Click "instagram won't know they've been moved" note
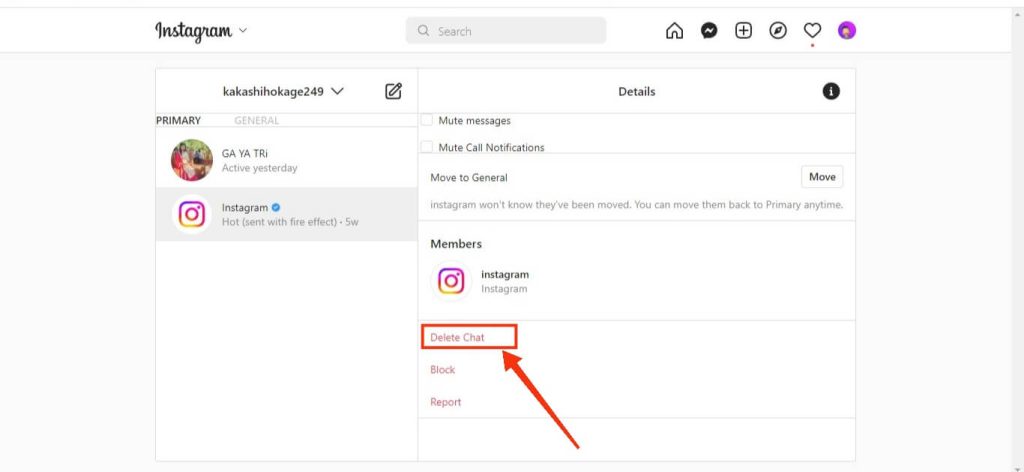 637,204
